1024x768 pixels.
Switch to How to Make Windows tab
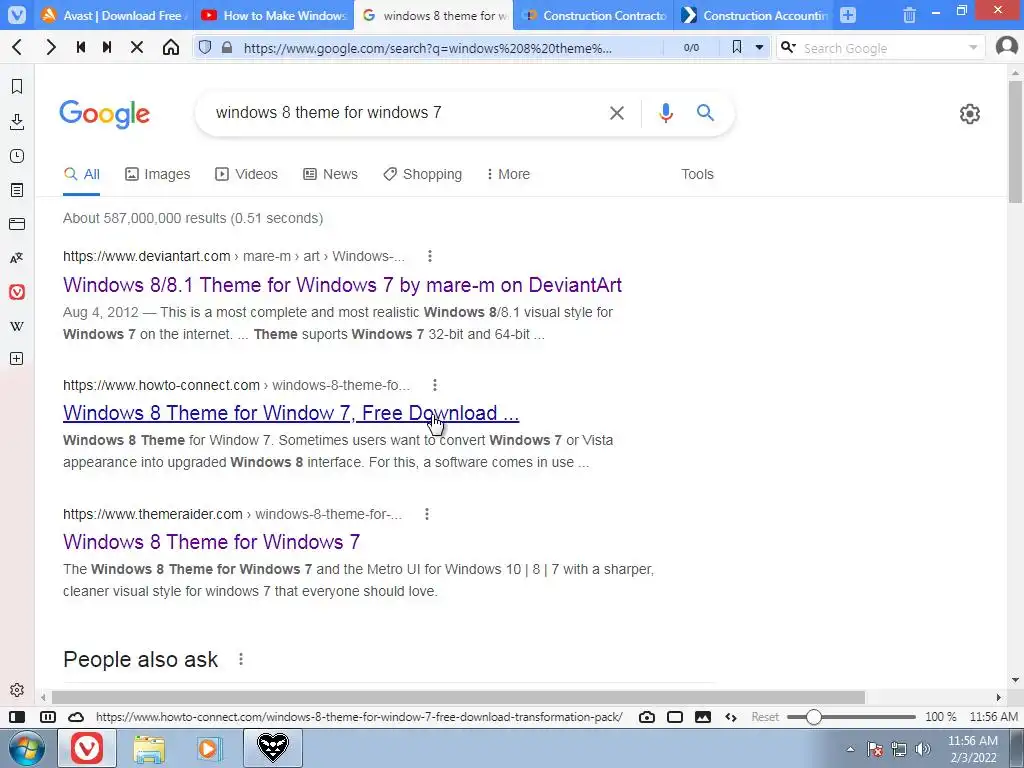[273, 15]
